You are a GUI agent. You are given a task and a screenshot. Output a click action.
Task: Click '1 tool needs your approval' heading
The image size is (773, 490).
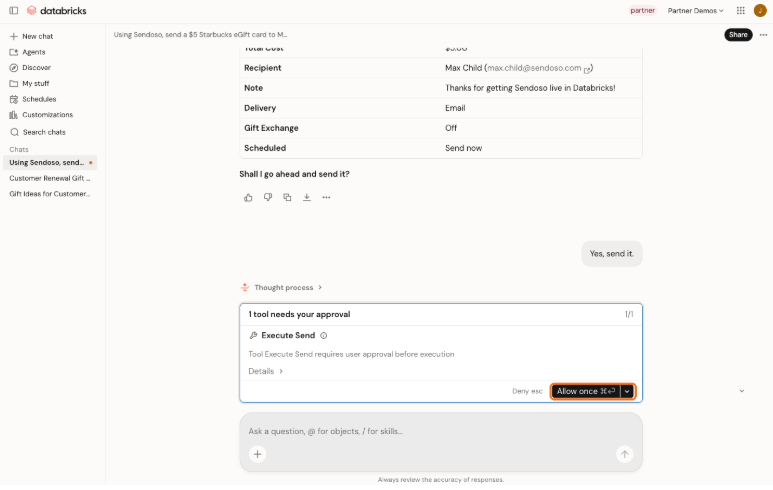pos(299,315)
